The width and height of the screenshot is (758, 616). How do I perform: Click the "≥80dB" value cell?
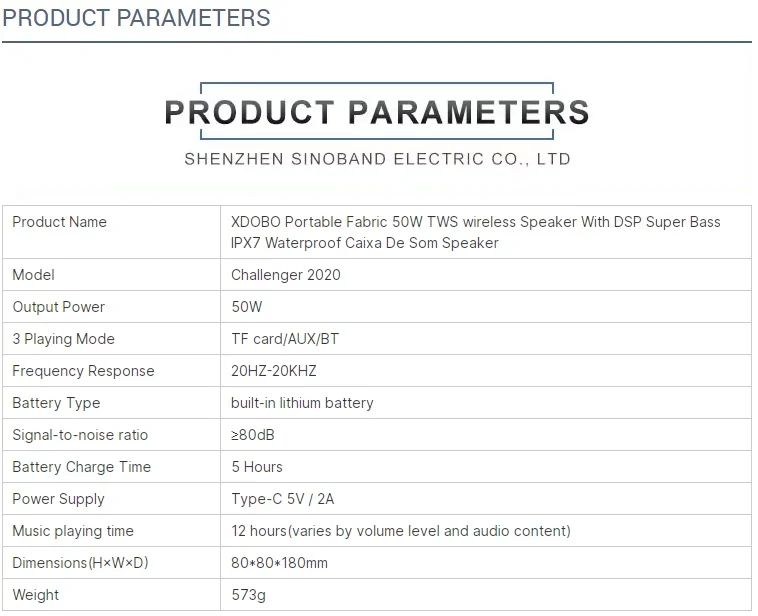pos(255,435)
